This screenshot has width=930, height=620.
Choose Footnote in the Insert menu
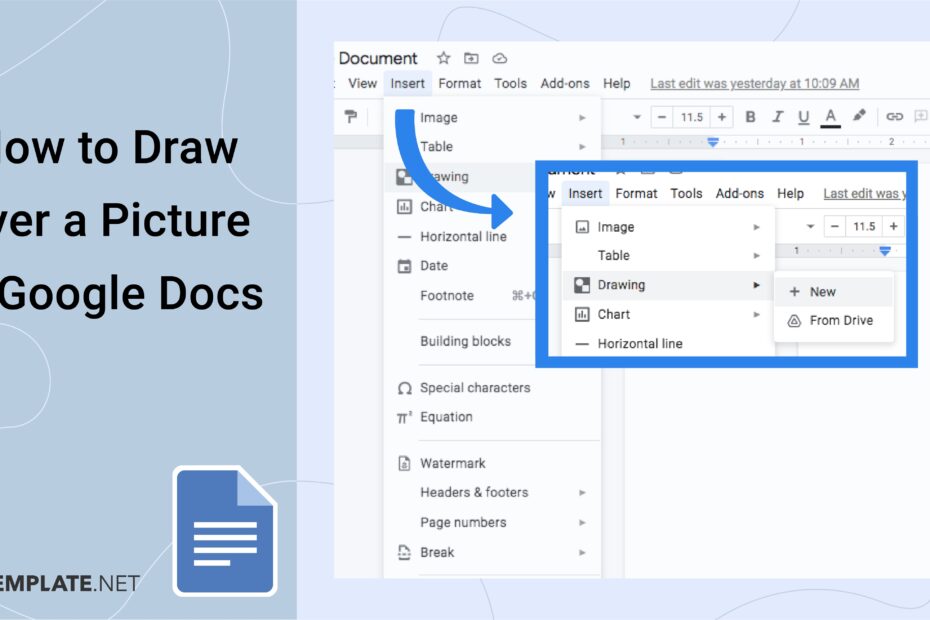tap(447, 295)
